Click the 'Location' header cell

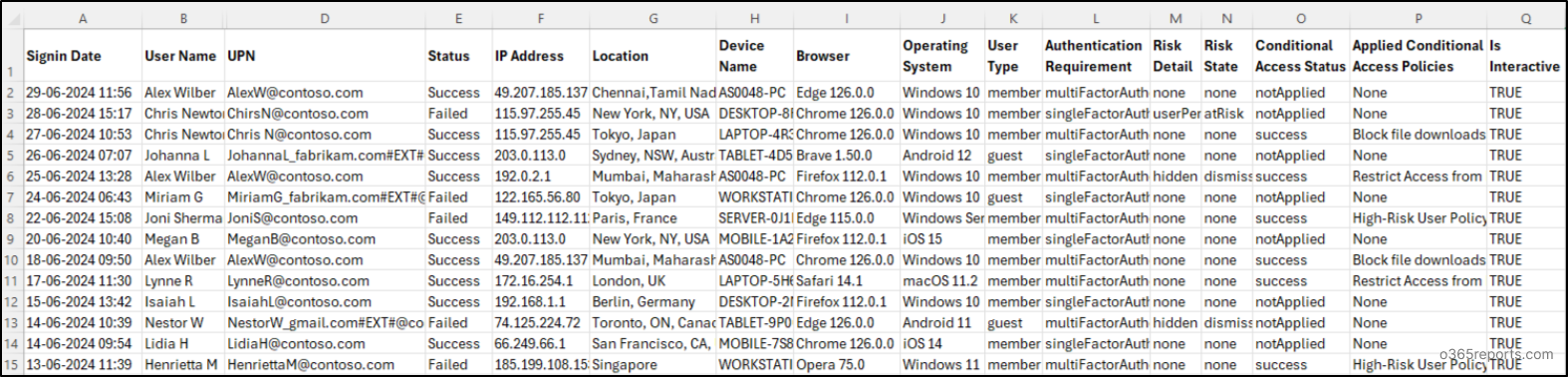tap(653, 56)
